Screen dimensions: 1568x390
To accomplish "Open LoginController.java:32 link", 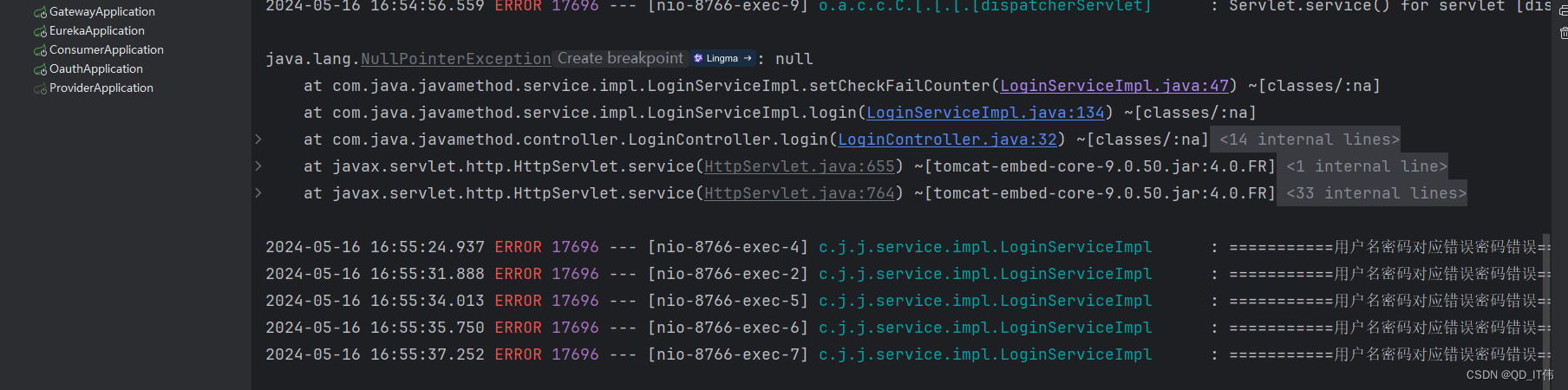I will tap(947, 140).
